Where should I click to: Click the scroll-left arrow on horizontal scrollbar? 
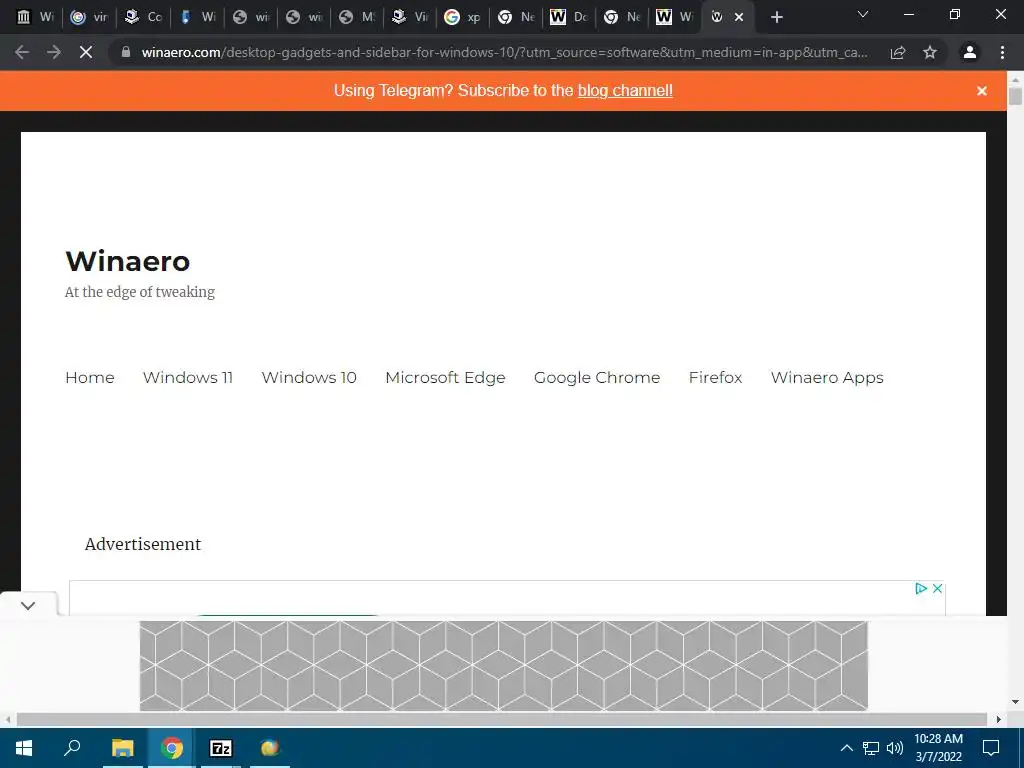tap(7, 719)
